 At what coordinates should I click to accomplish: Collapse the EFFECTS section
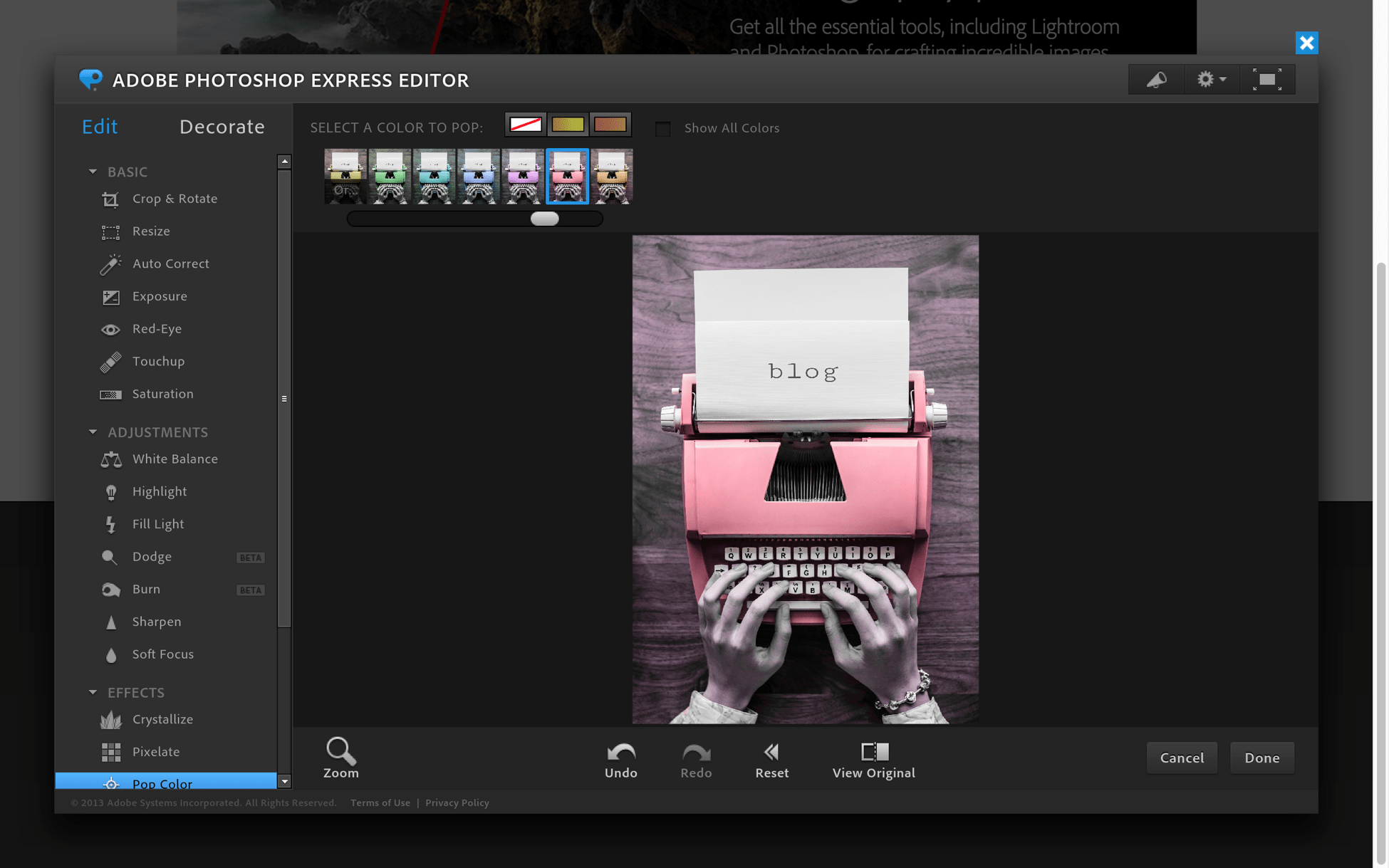[92, 692]
